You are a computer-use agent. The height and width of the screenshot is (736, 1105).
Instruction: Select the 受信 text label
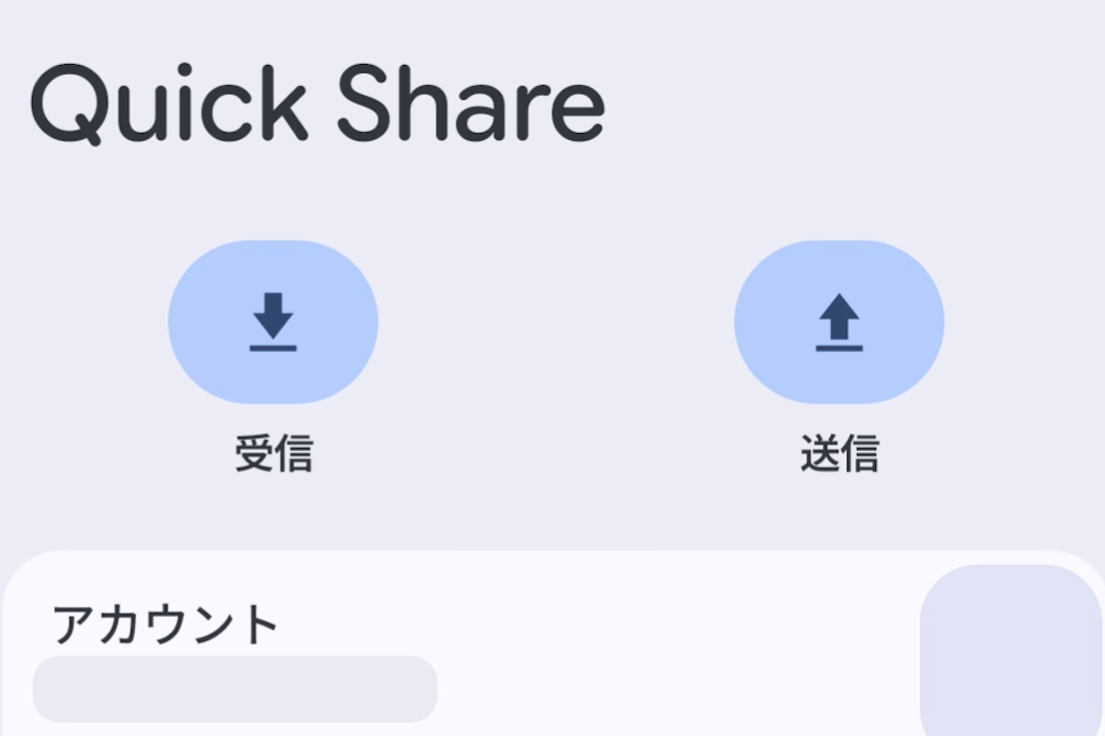[x=273, y=454]
